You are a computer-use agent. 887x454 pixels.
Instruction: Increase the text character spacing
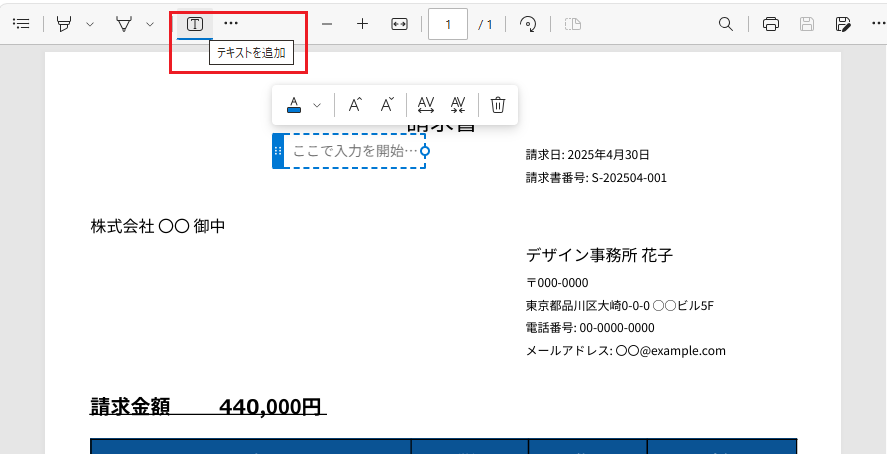425,105
